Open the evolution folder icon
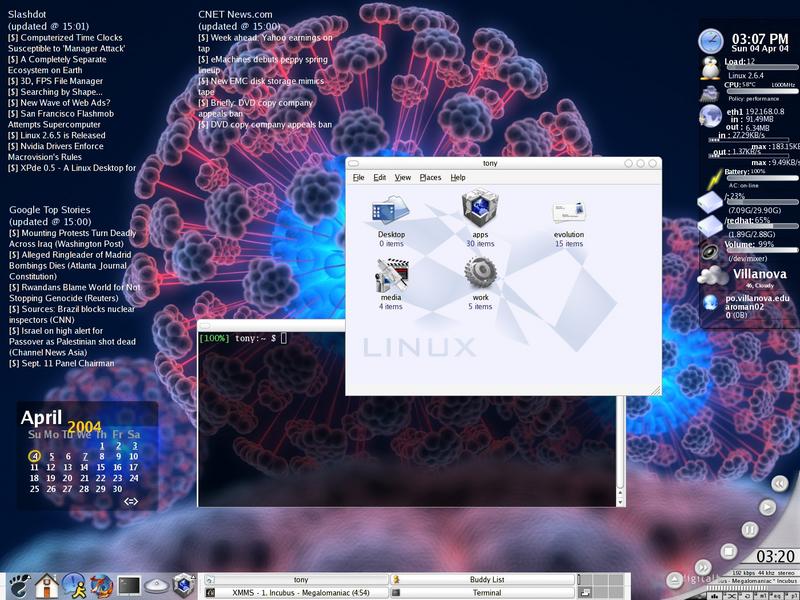The image size is (800, 600). [569, 212]
